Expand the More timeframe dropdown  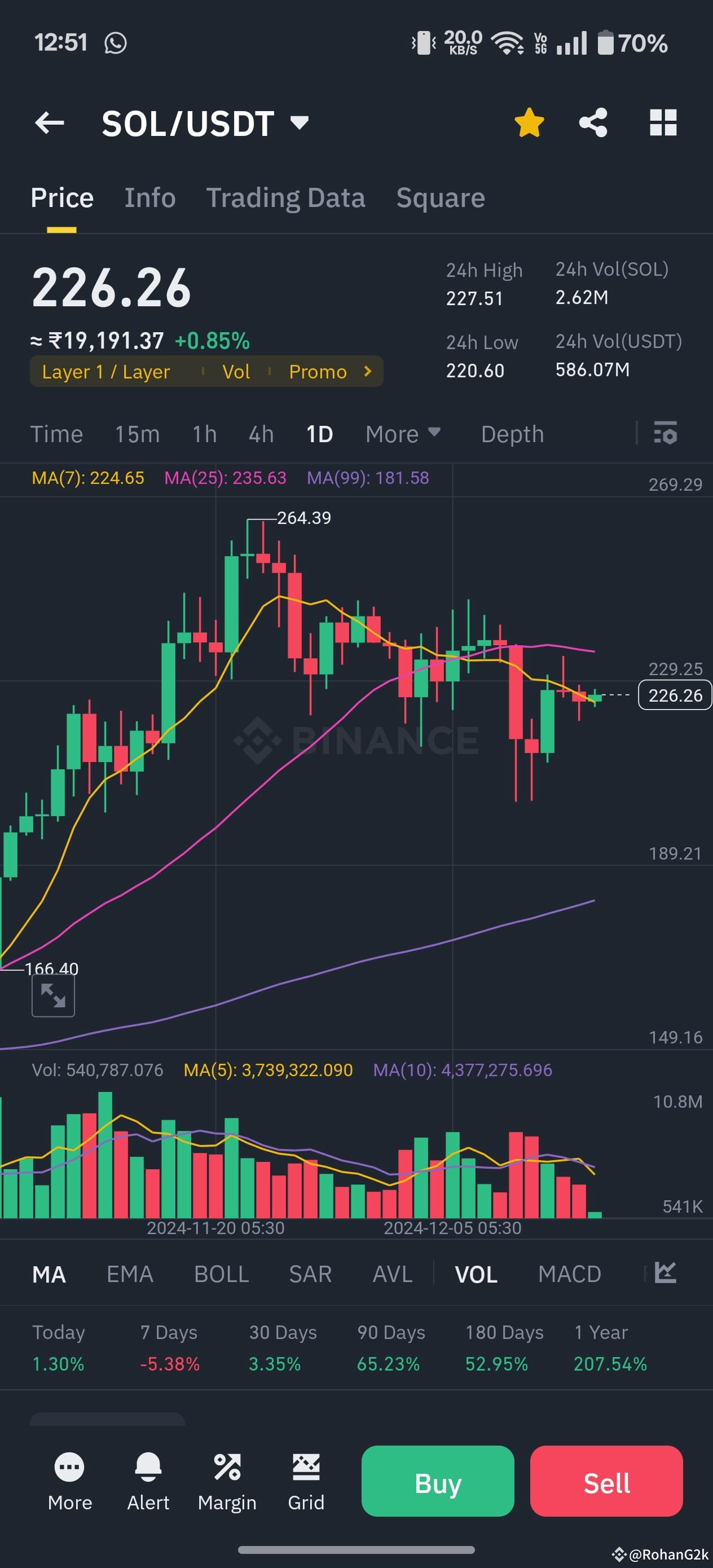coord(402,434)
